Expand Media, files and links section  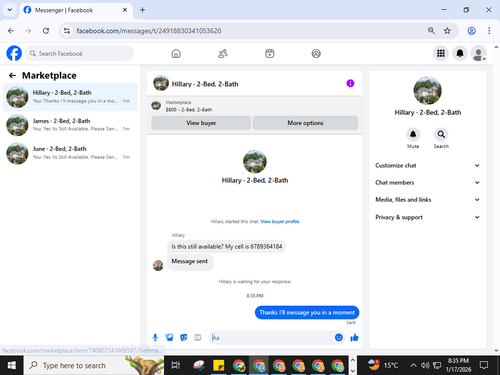[427, 200]
